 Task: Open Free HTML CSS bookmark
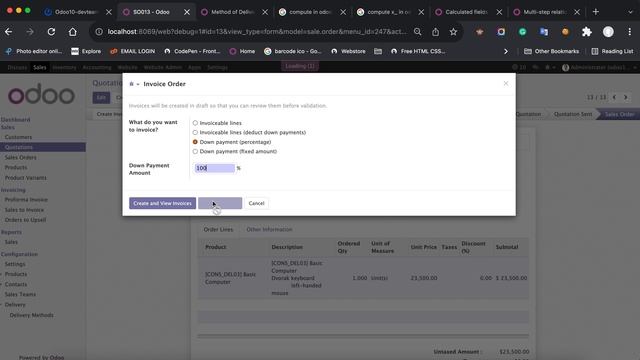(x=418, y=51)
